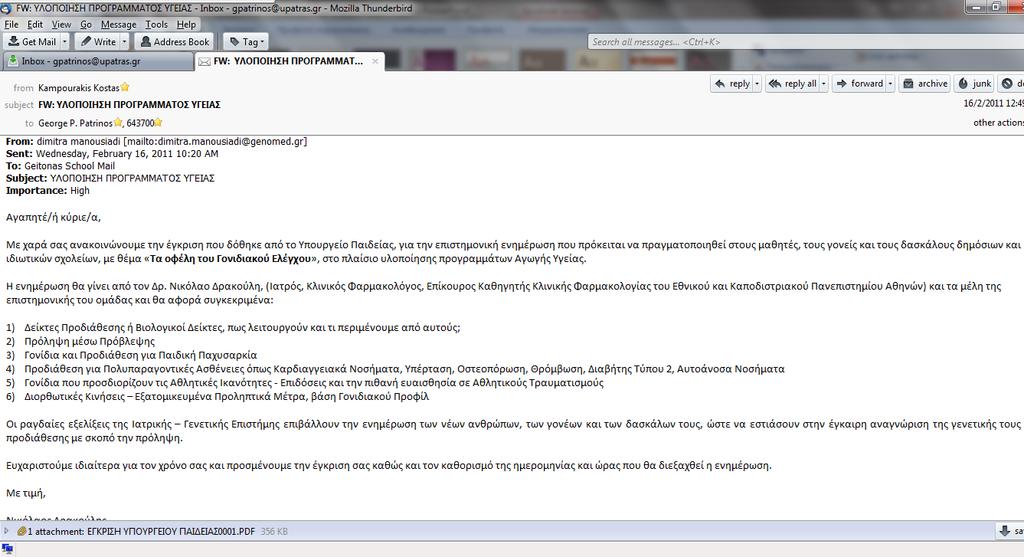Click the date 16/2/2011 in the header

[993, 104]
